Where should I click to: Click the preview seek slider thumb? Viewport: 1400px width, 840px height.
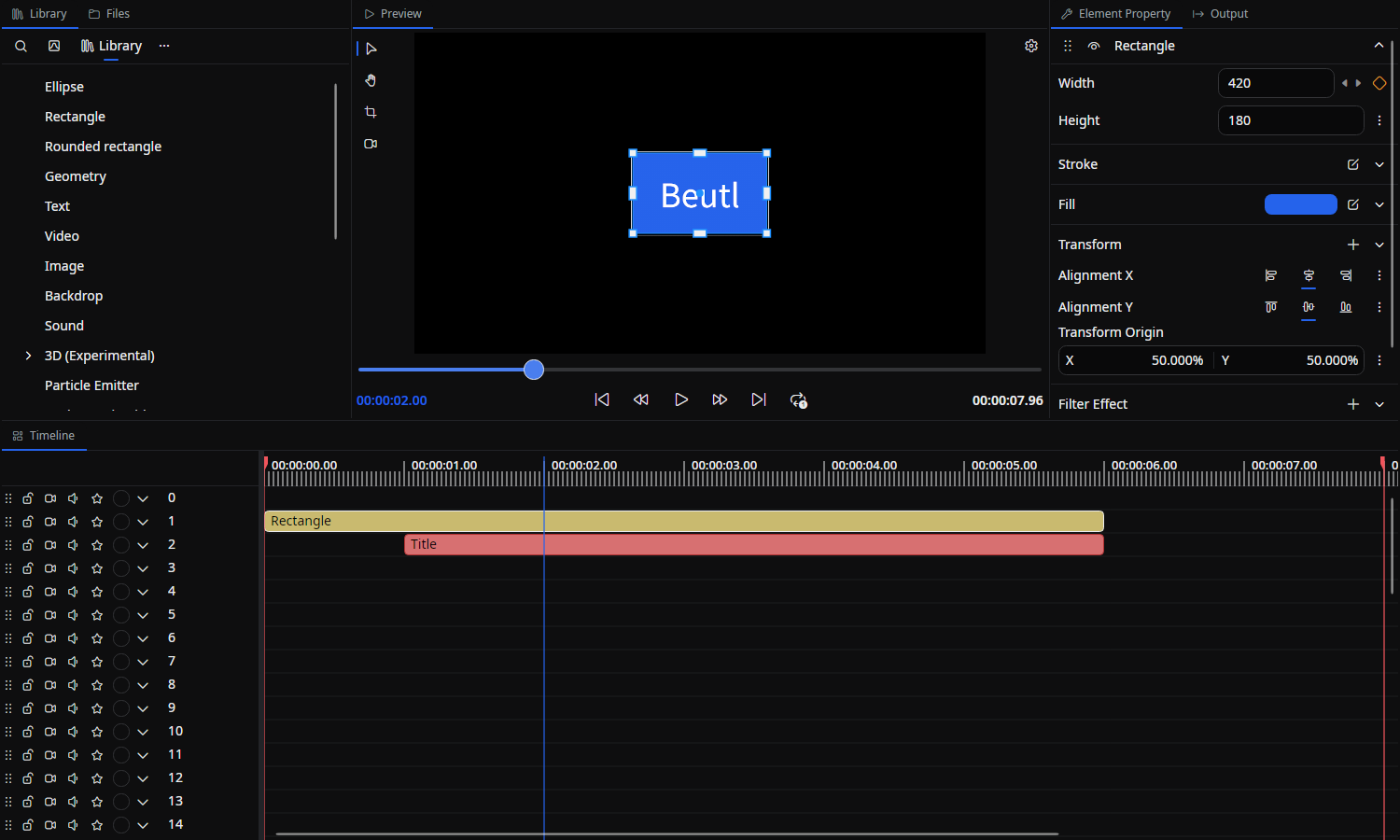pyautogui.click(x=534, y=370)
